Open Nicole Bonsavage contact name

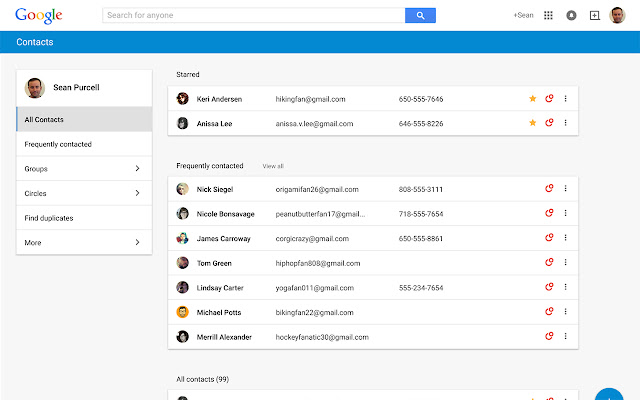point(225,214)
